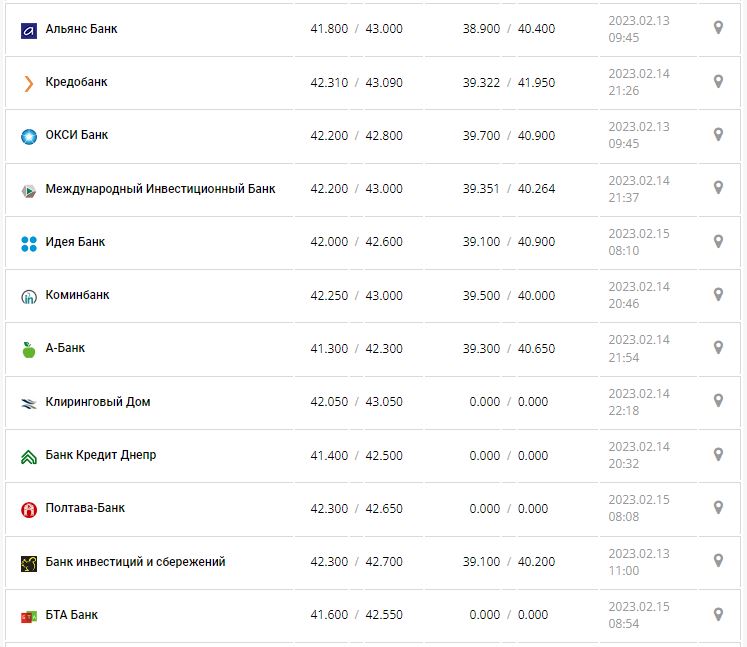Show Банк Кредит Днепр location pin
The image size is (747, 647).
(x=718, y=455)
